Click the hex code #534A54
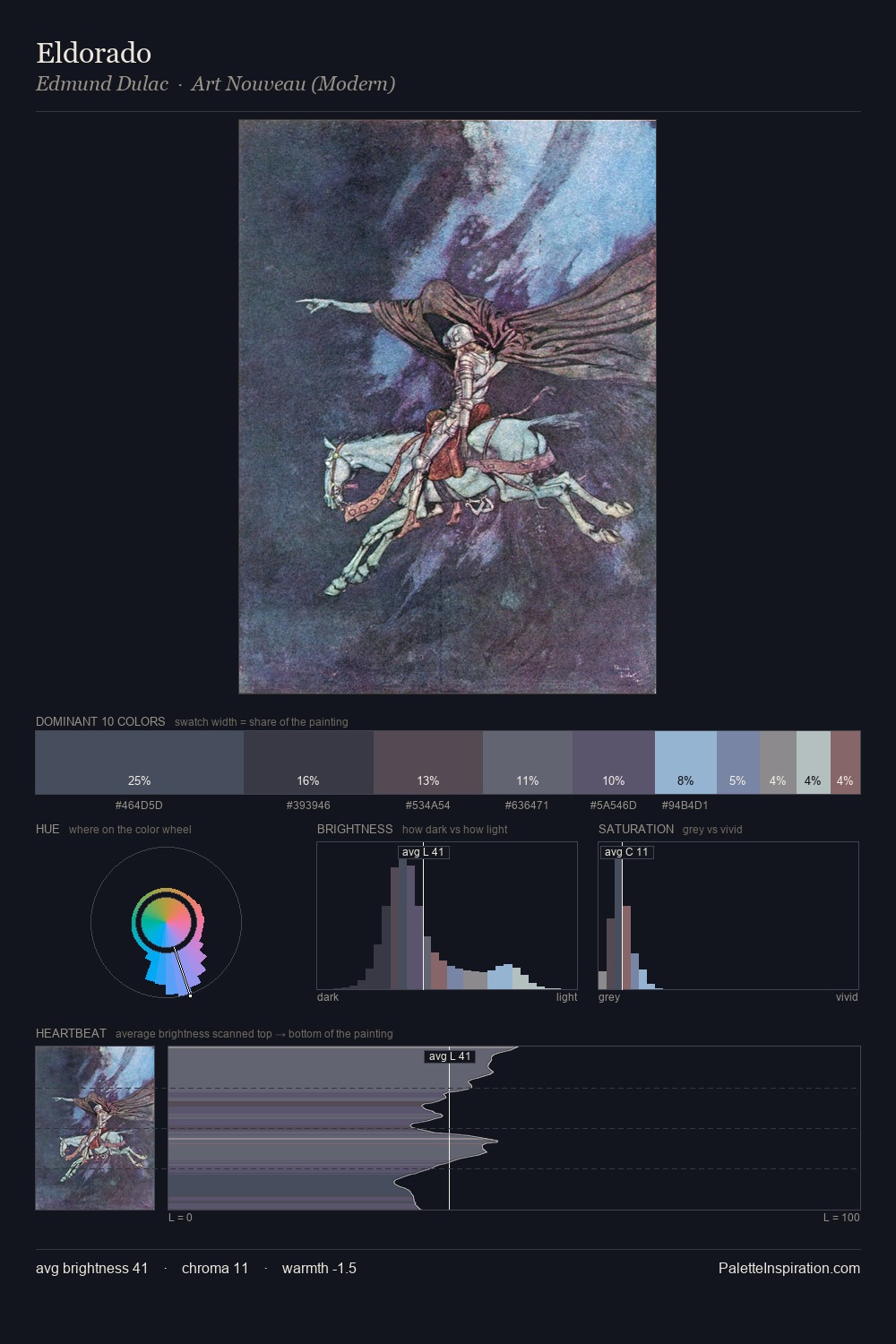896x1344 pixels. pos(428,806)
